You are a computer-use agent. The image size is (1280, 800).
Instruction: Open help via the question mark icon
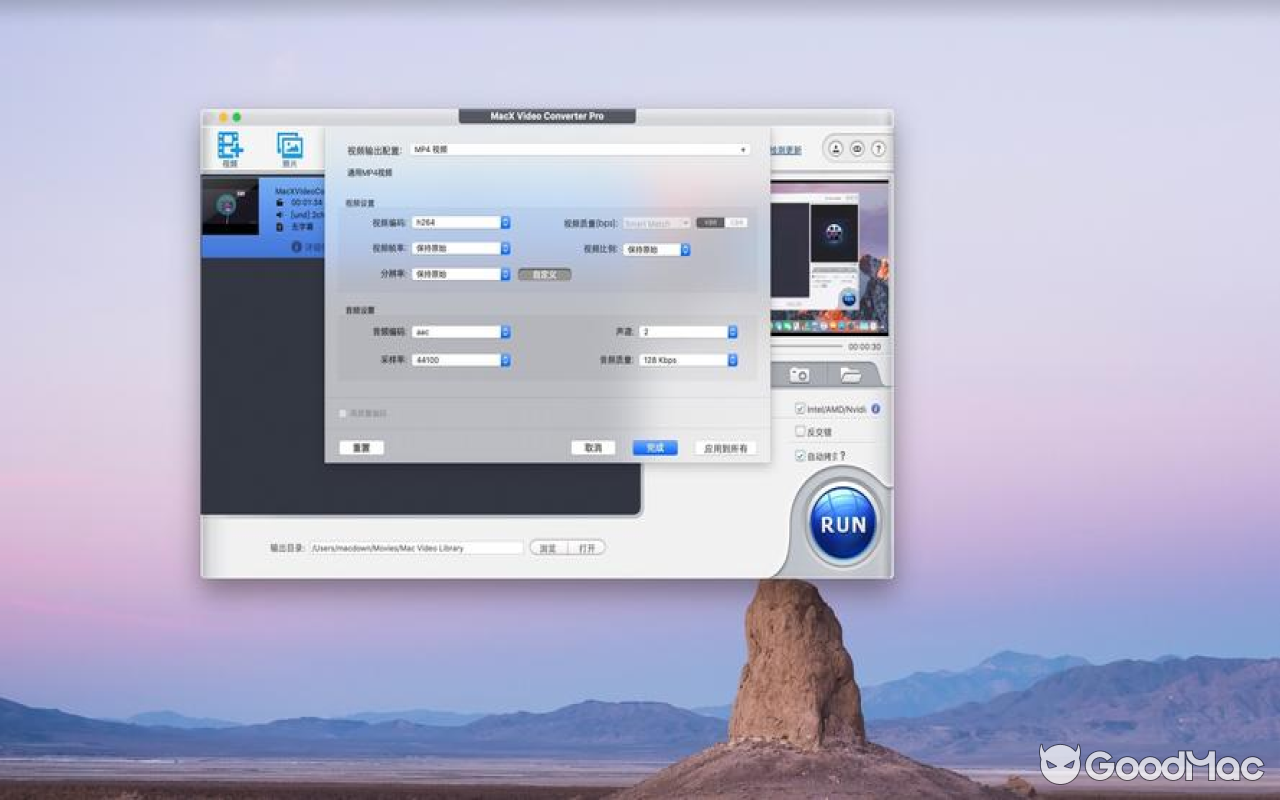(878, 148)
